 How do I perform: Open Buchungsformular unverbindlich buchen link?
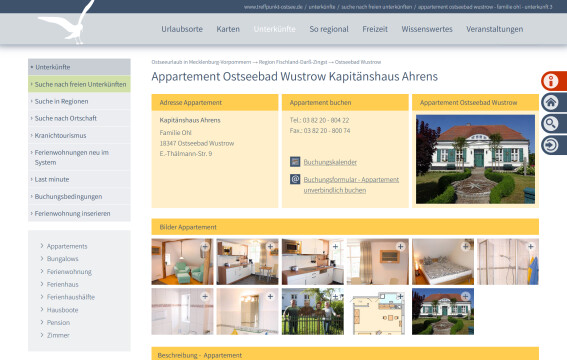[351, 185]
